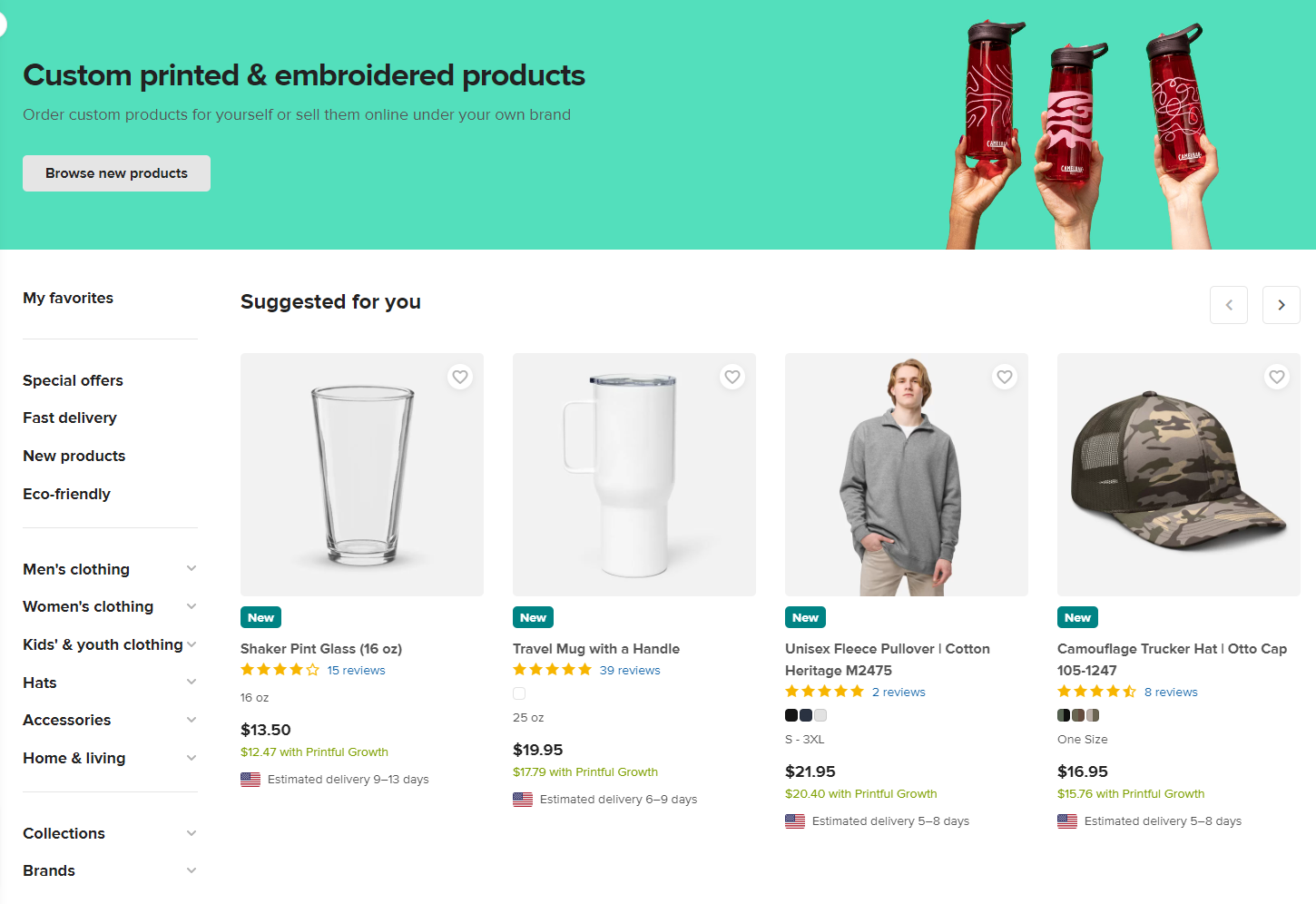Screen dimensions: 1316x904
Task: Select the Special offers filter
Action: coord(73,380)
